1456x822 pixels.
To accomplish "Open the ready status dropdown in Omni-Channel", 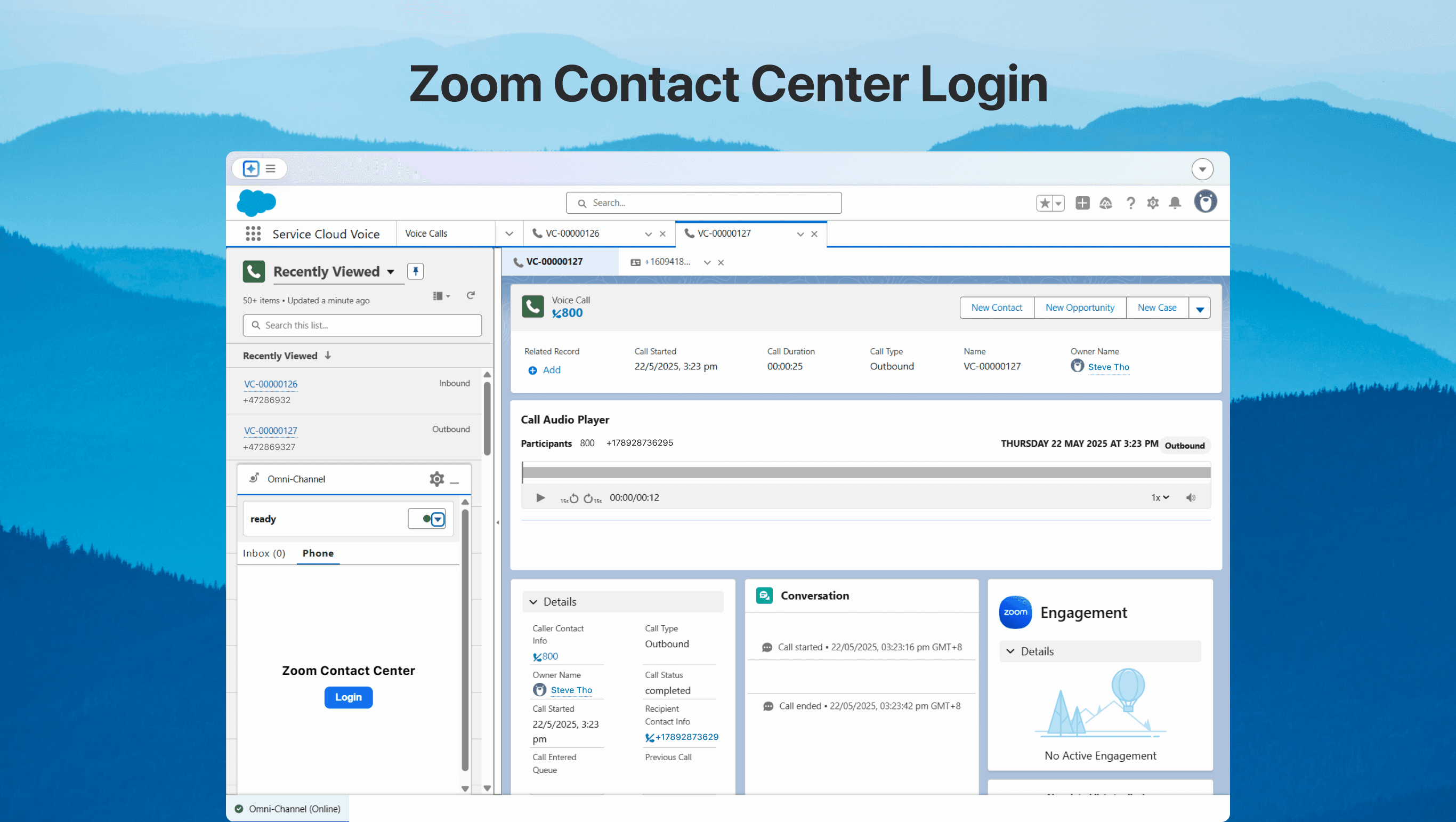I will coord(438,519).
